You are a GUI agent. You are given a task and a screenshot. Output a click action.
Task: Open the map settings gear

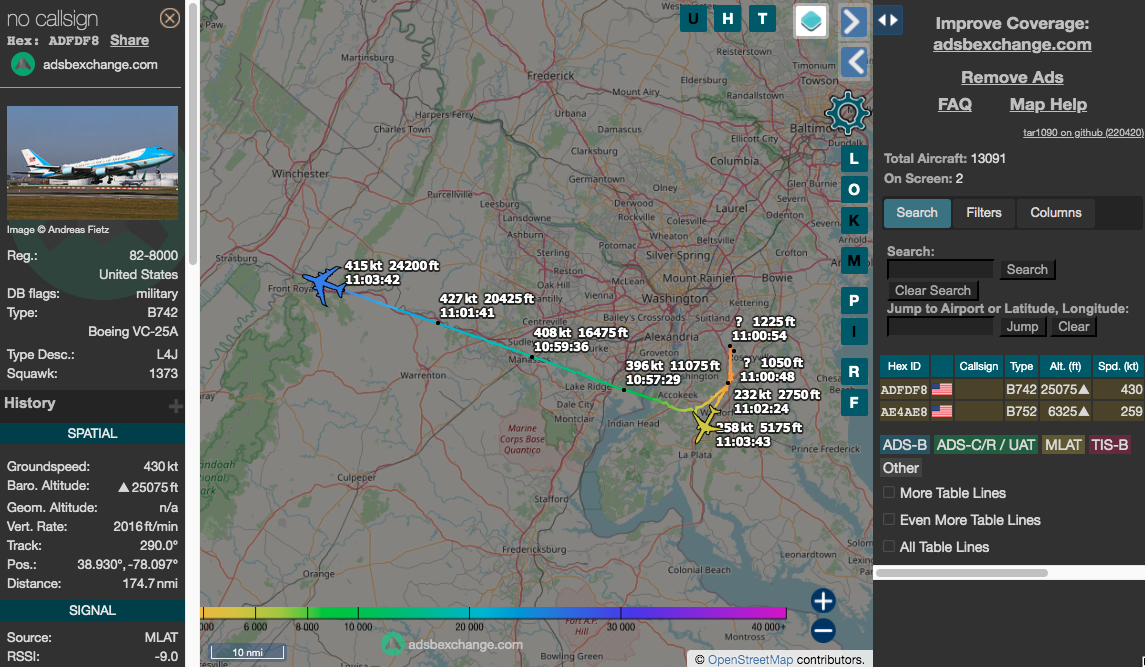click(847, 113)
